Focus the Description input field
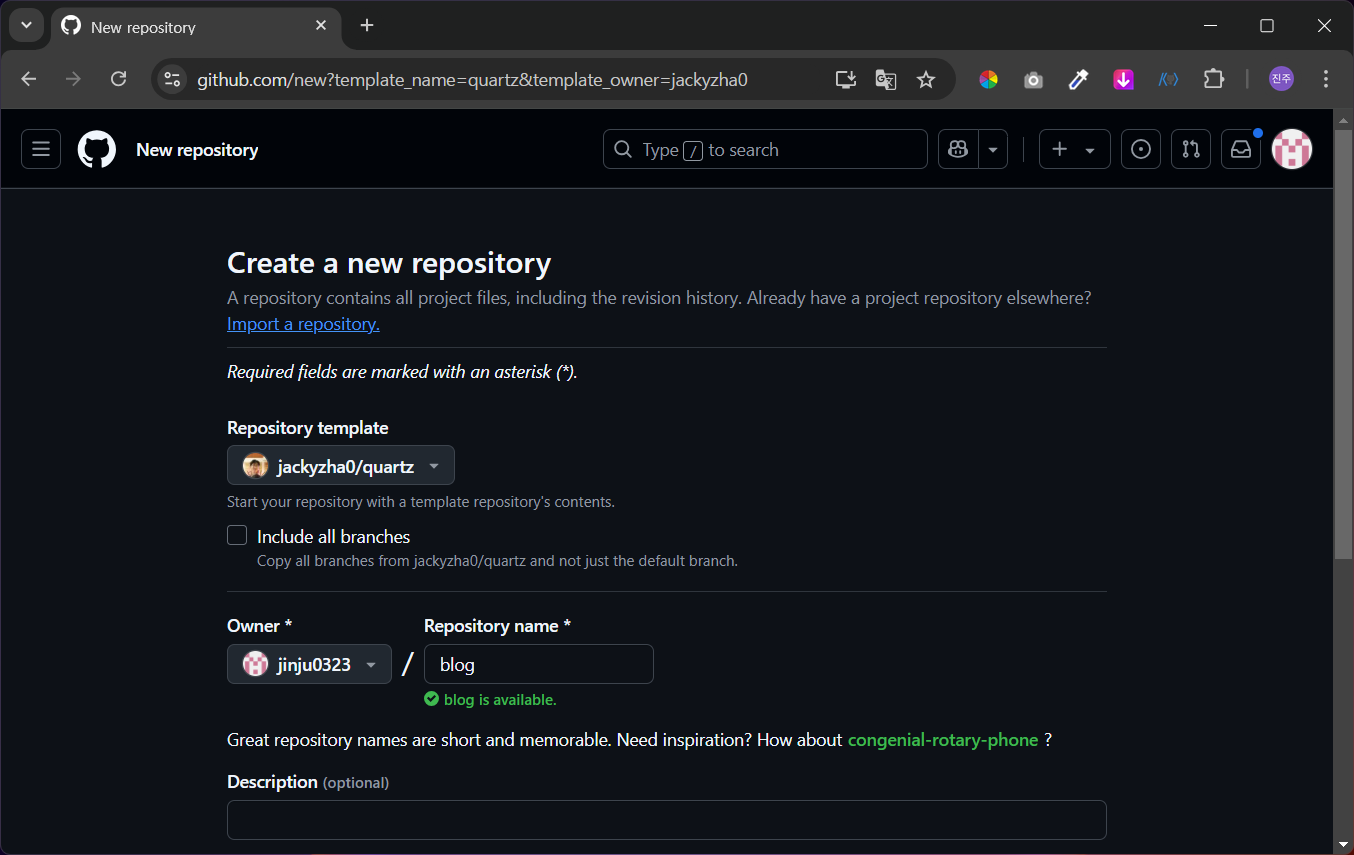Viewport: 1354px width, 855px height. click(x=666, y=819)
